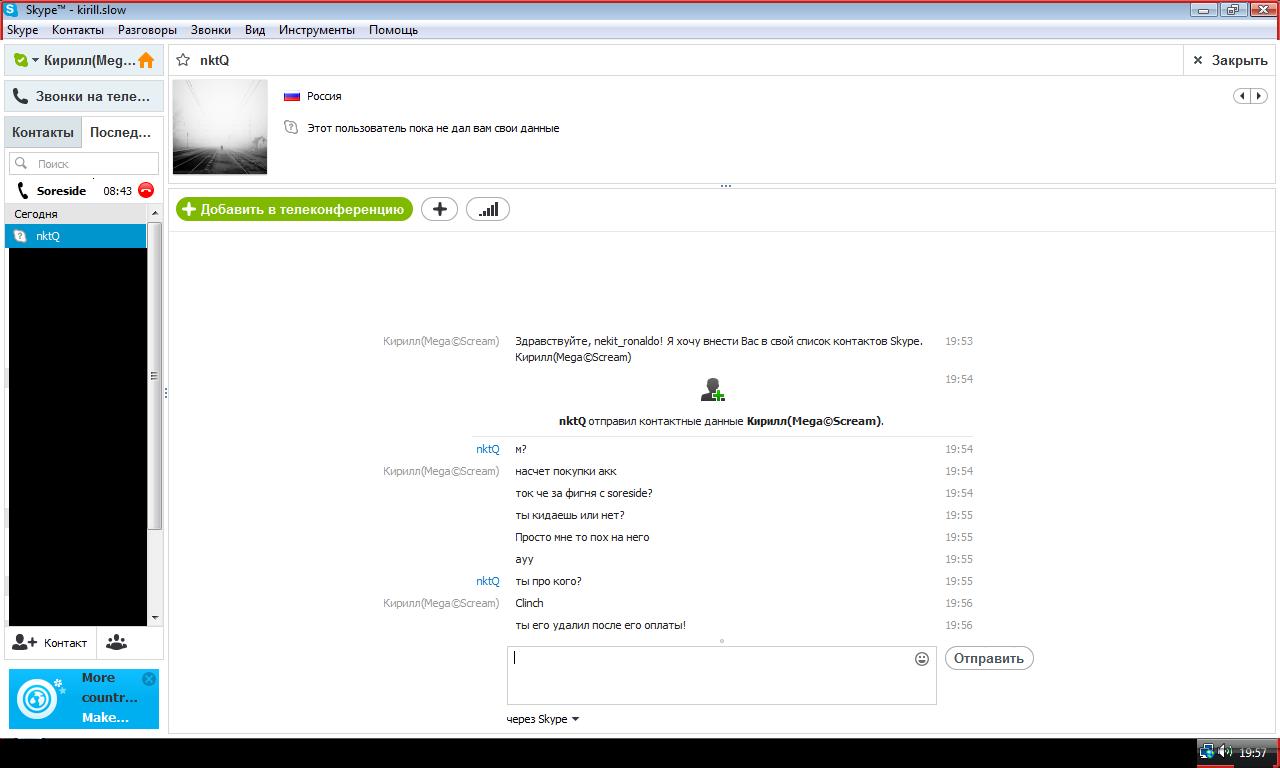Click contact-added icon in chat
The height and width of the screenshot is (768, 1280).
pyautogui.click(x=712, y=390)
